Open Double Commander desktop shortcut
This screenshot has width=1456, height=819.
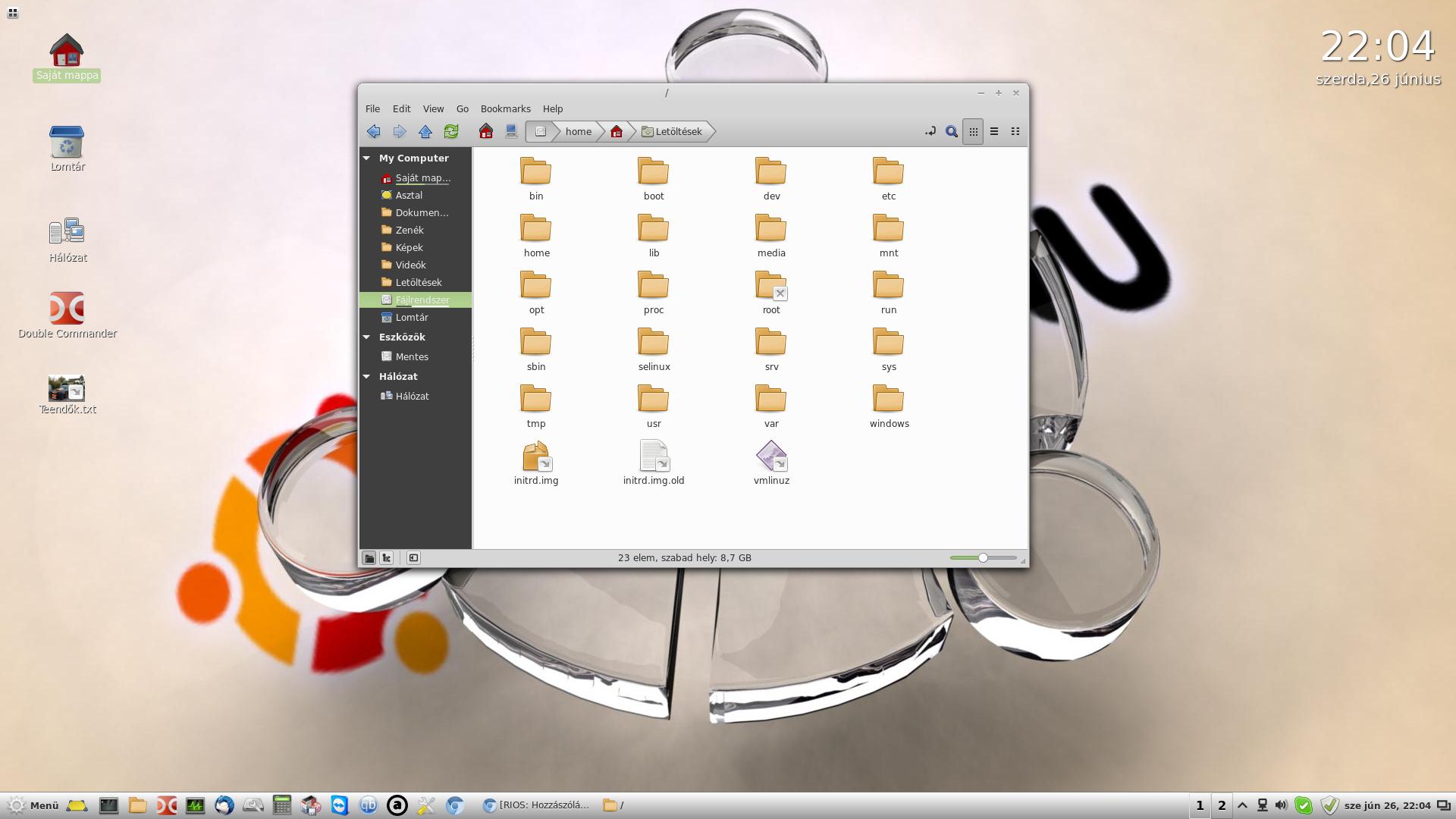point(67,315)
